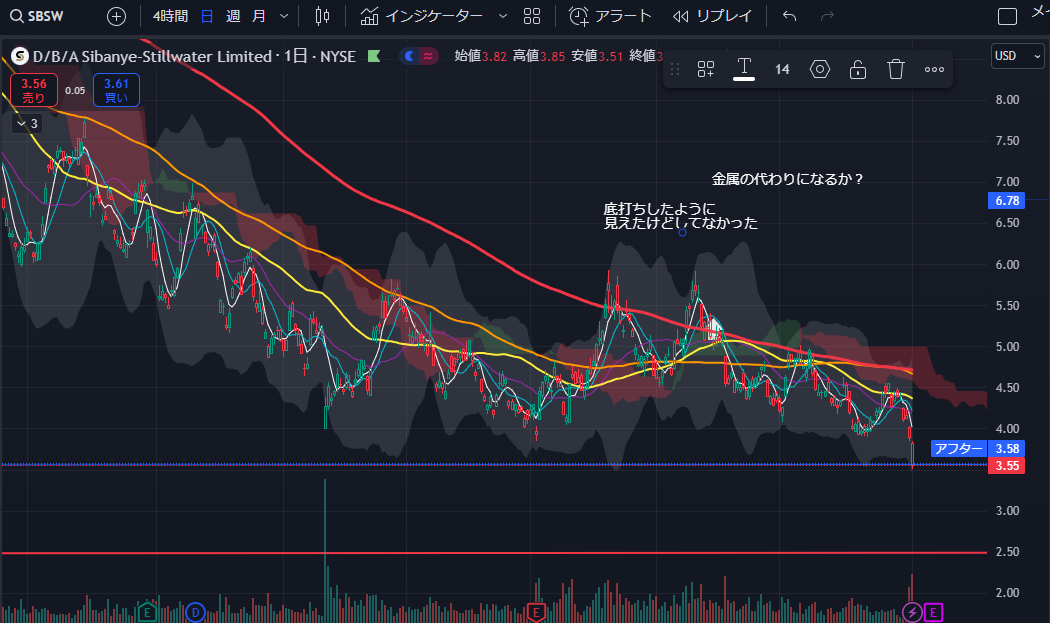The height and width of the screenshot is (623, 1050).
Task: Collapse the indicator legend showing 3
Action: (x=27, y=124)
